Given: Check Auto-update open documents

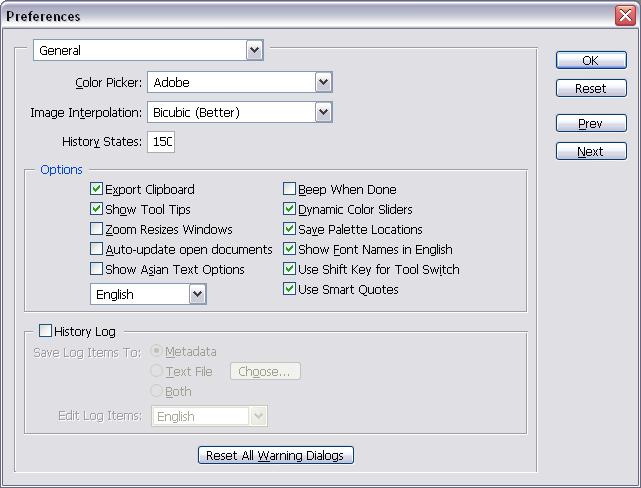Looking at the screenshot, I should point(97,249).
